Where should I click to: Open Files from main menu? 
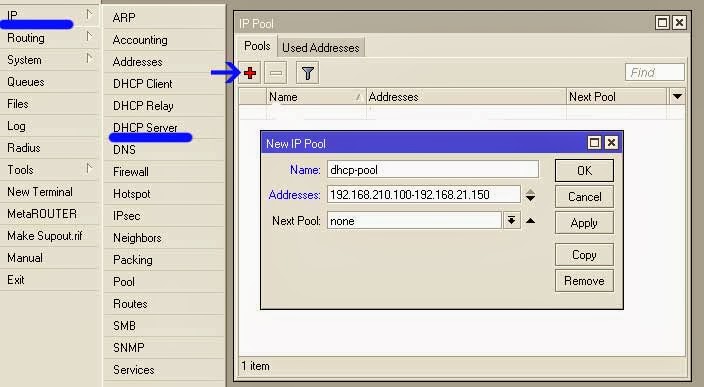pyautogui.click(x=48, y=104)
